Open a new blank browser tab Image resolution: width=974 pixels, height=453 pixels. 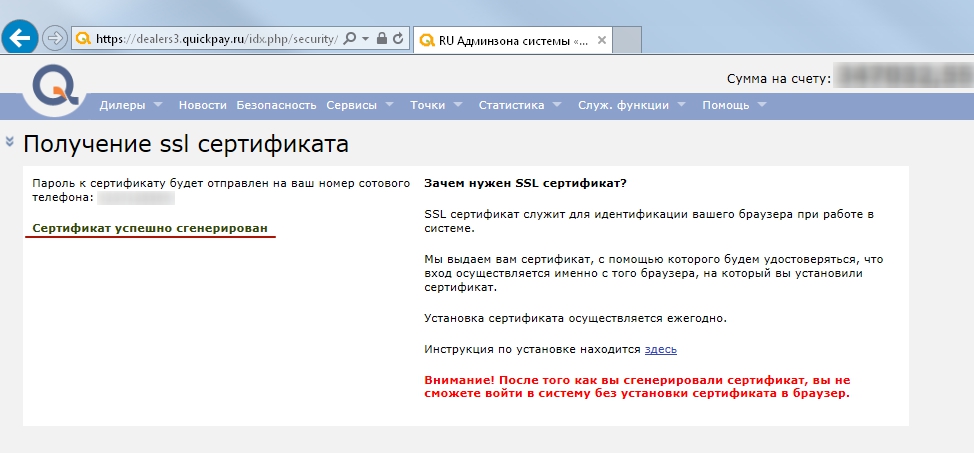pos(626,41)
